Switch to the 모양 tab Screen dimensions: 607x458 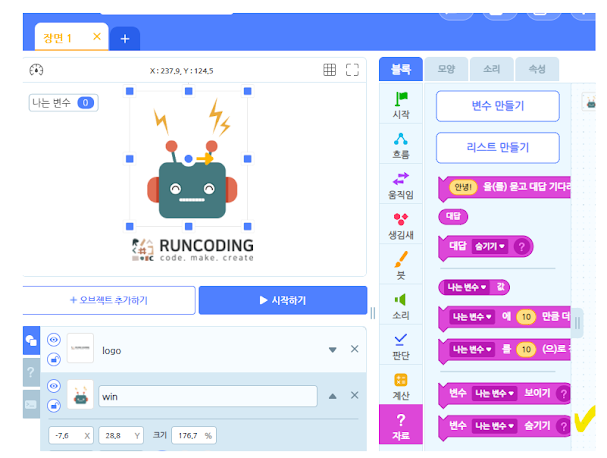coord(446,69)
